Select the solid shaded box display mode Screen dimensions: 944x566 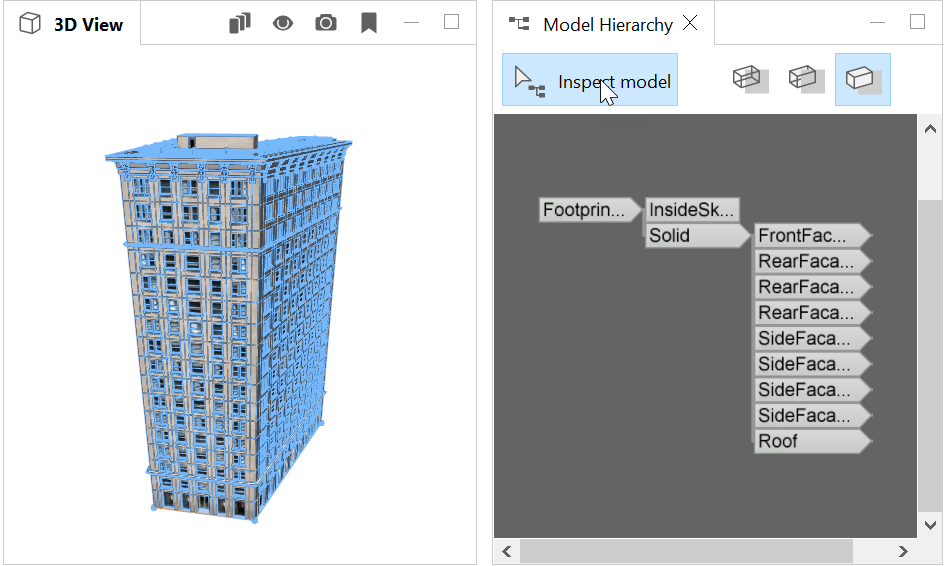click(x=862, y=79)
